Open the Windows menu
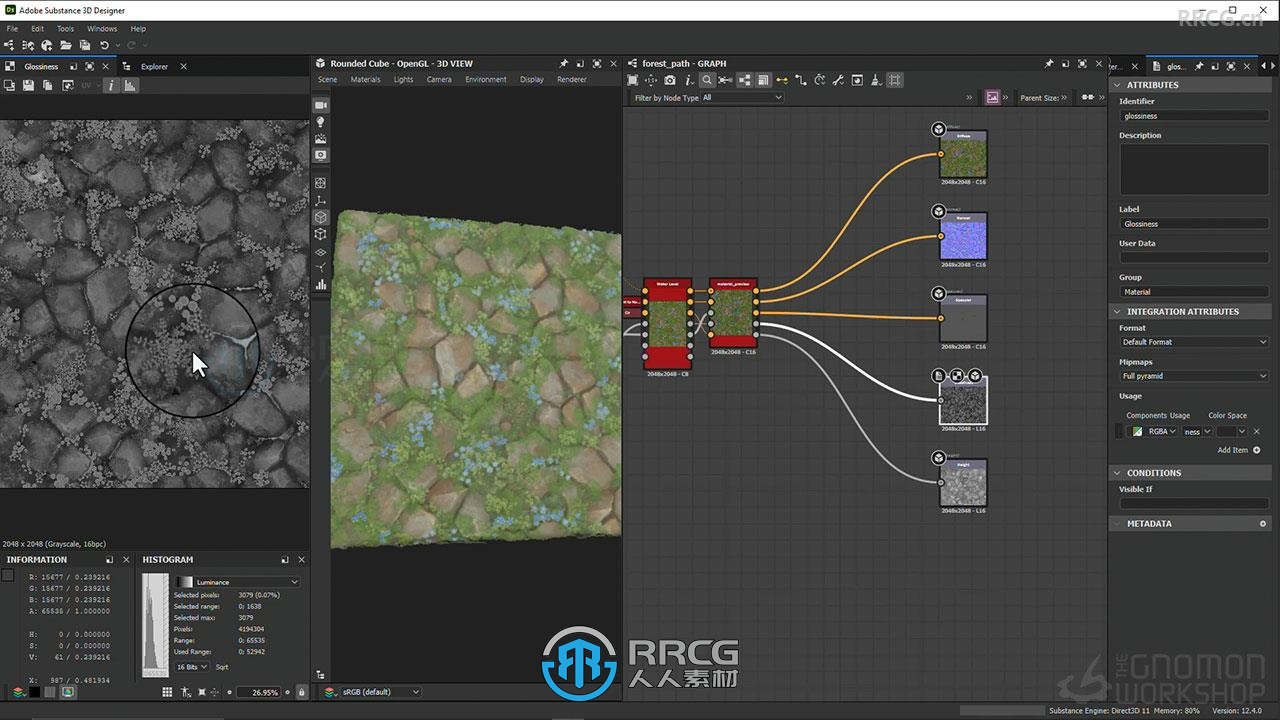1280x720 pixels. point(102,29)
